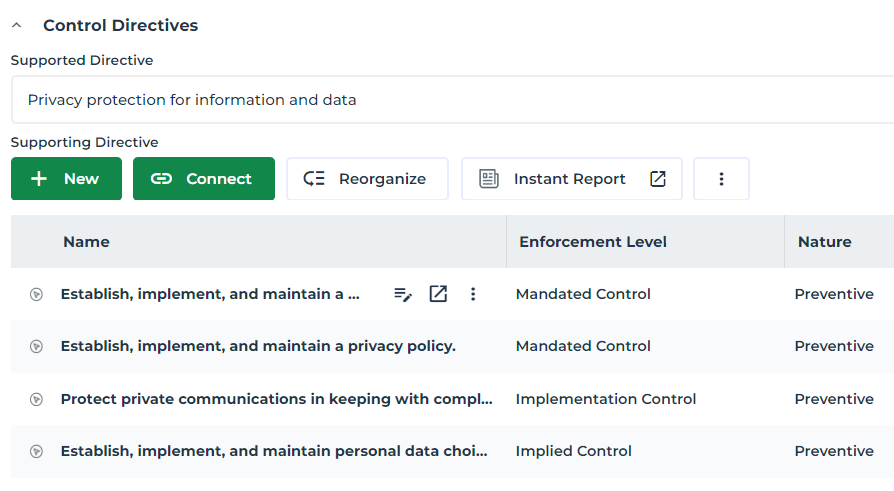This screenshot has width=894, height=491.
Task: Click the personal data choice row icon
Action: 36,452
